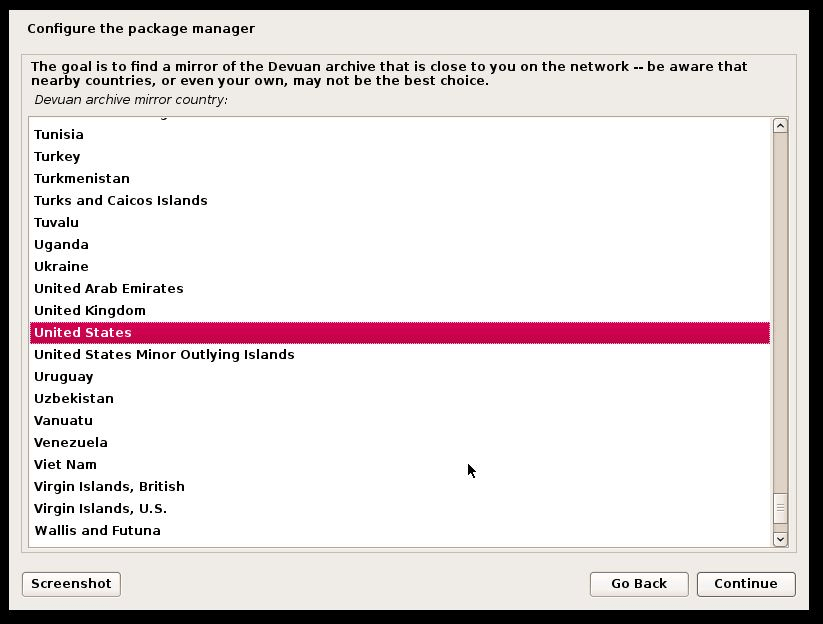Choose Tuvalu as the mirror country
Viewport: 823px width, 624px height.
[x=56, y=222]
